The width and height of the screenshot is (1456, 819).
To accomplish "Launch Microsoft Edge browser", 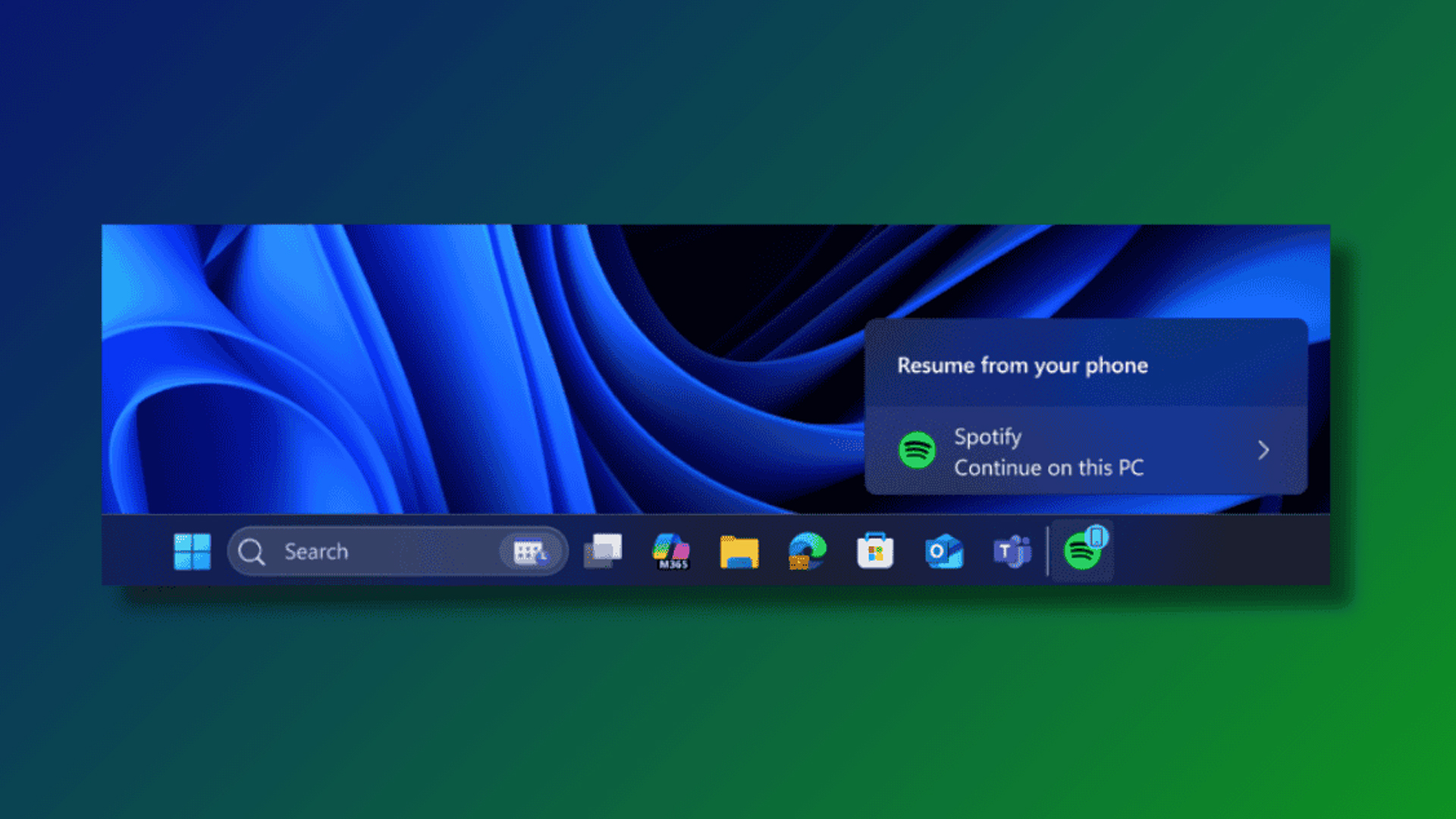I will click(x=807, y=551).
